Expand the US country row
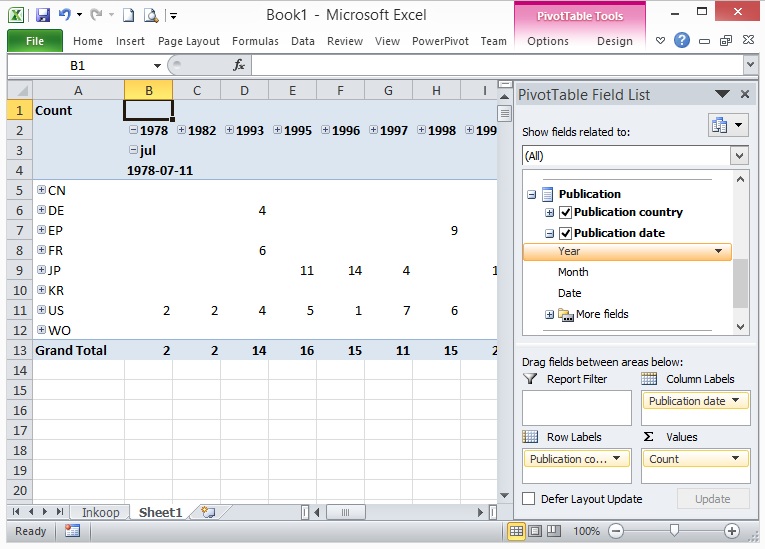This screenshot has height=549, width=765. (41, 310)
